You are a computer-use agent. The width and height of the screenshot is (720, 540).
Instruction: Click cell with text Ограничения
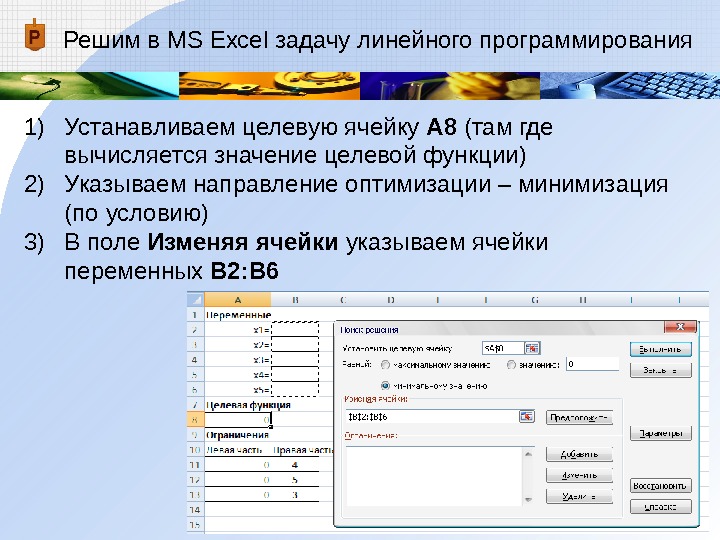[x=238, y=435]
